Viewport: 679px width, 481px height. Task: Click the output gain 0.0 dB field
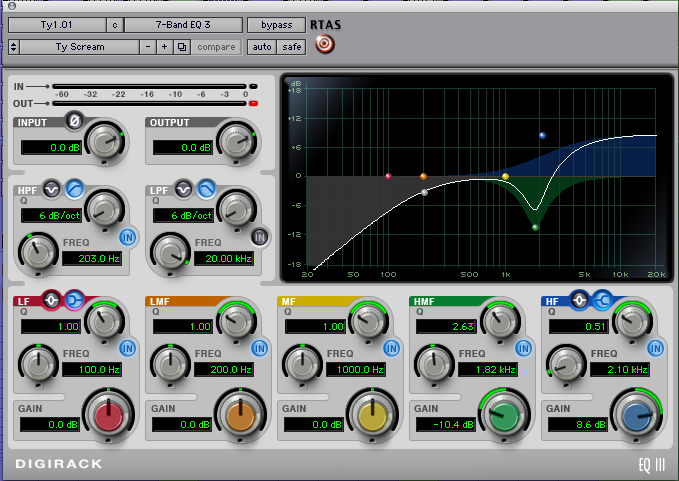pyautogui.click(x=183, y=148)
